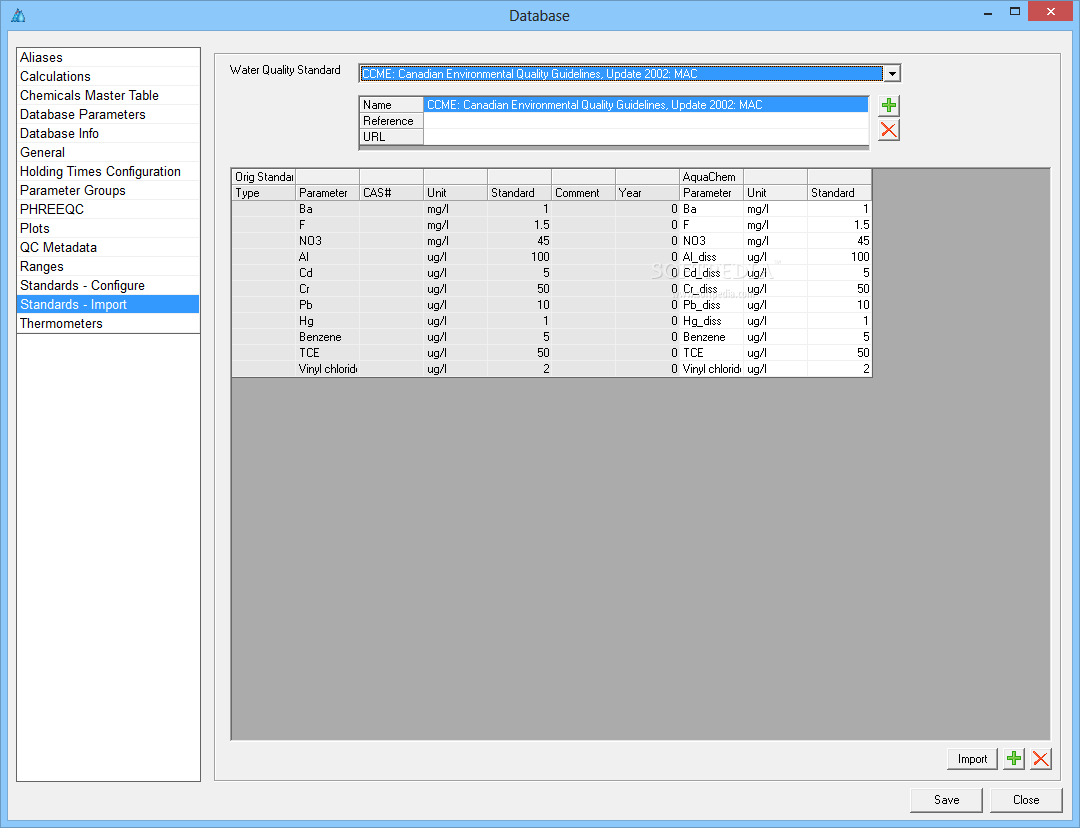The image size is (1080, 828).
Task: Open Calculations in the sidebar list
Action: click(x=108, y=76)
